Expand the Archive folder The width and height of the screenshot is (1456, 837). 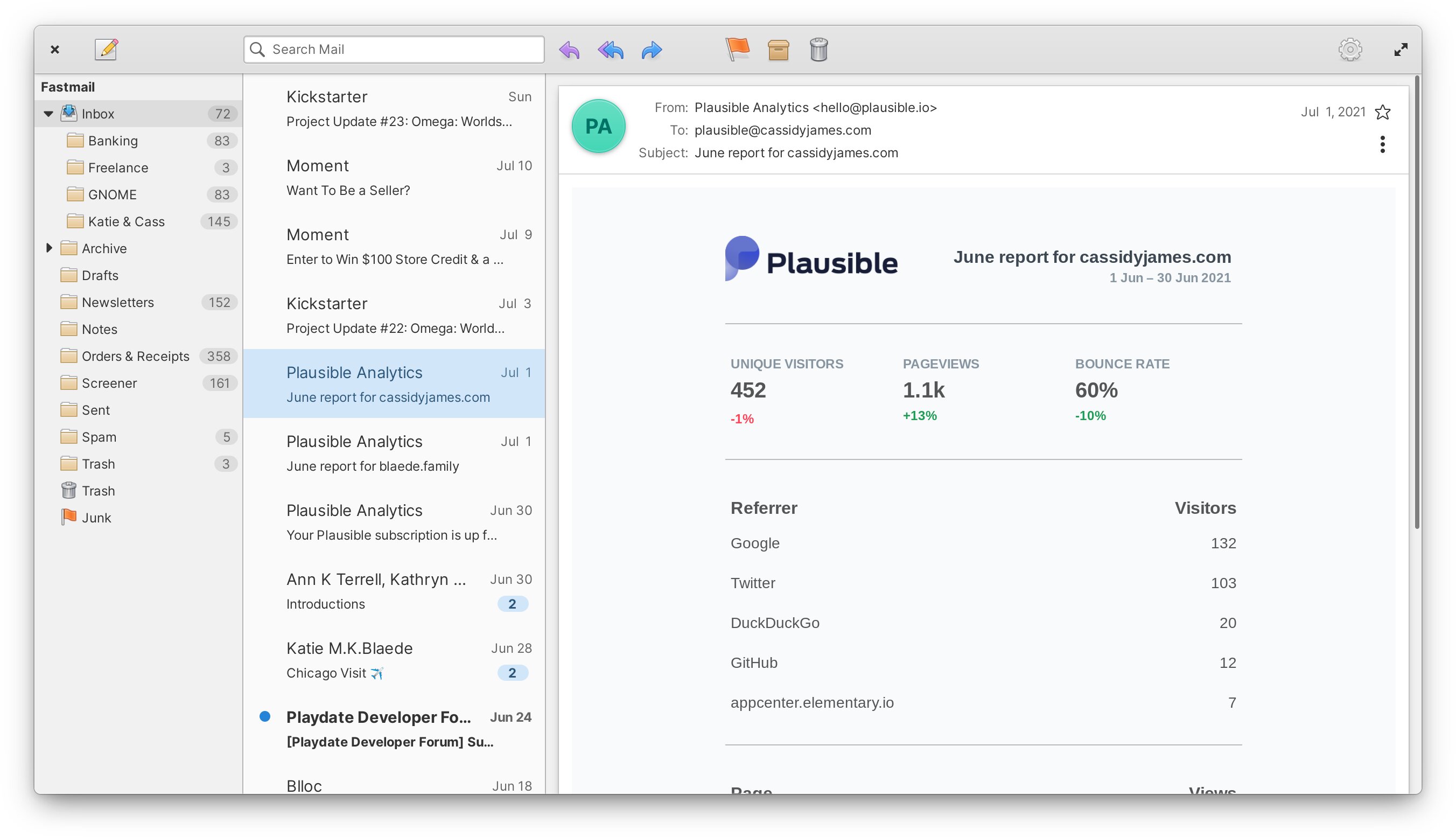click(x=49, y=248)
